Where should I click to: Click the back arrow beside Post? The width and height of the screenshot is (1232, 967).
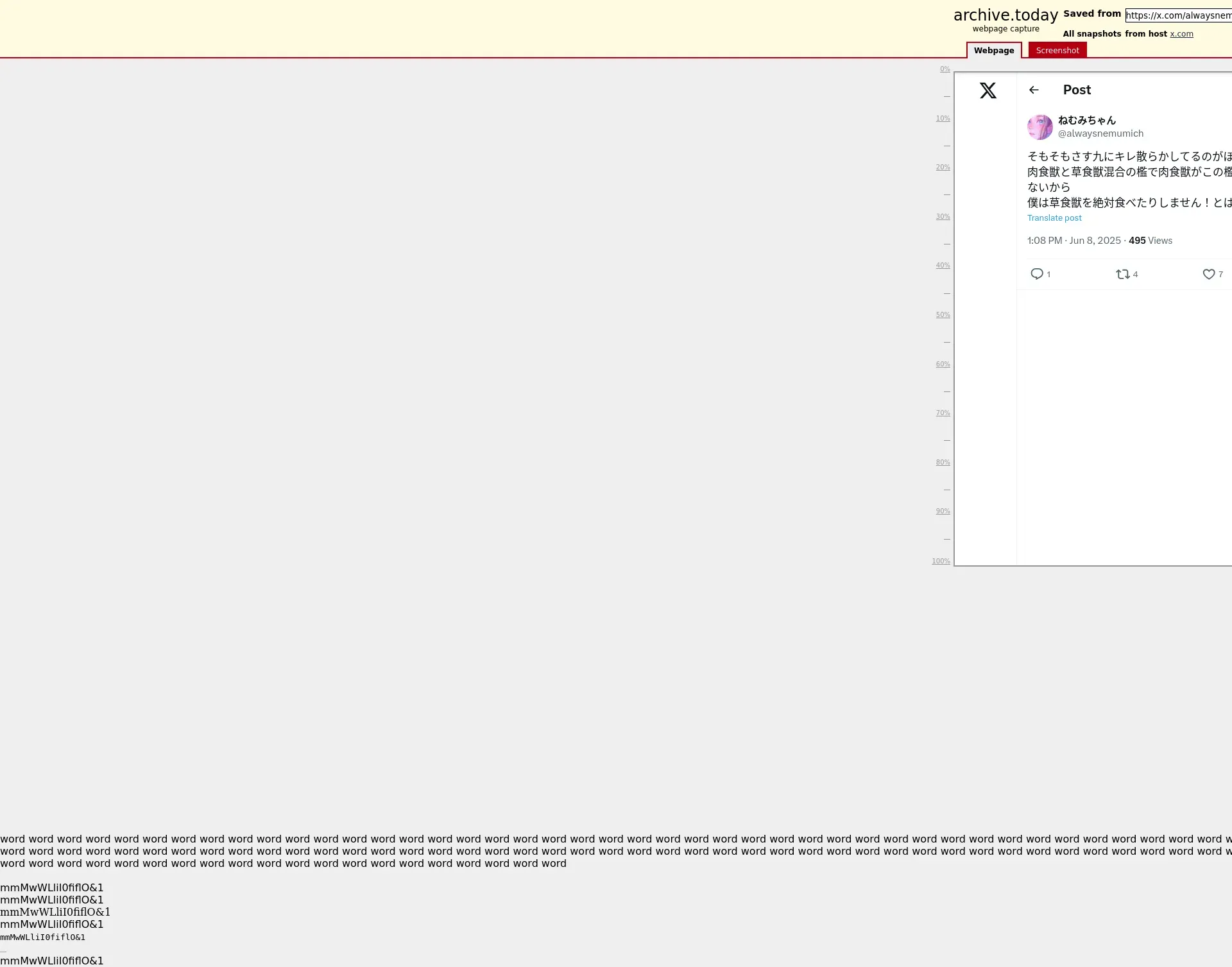[1034, 90]
